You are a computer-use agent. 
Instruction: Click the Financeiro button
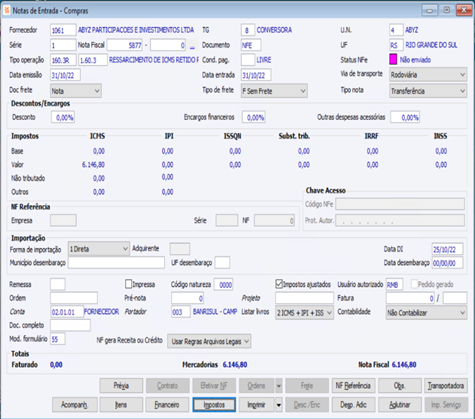coord(167,405)
